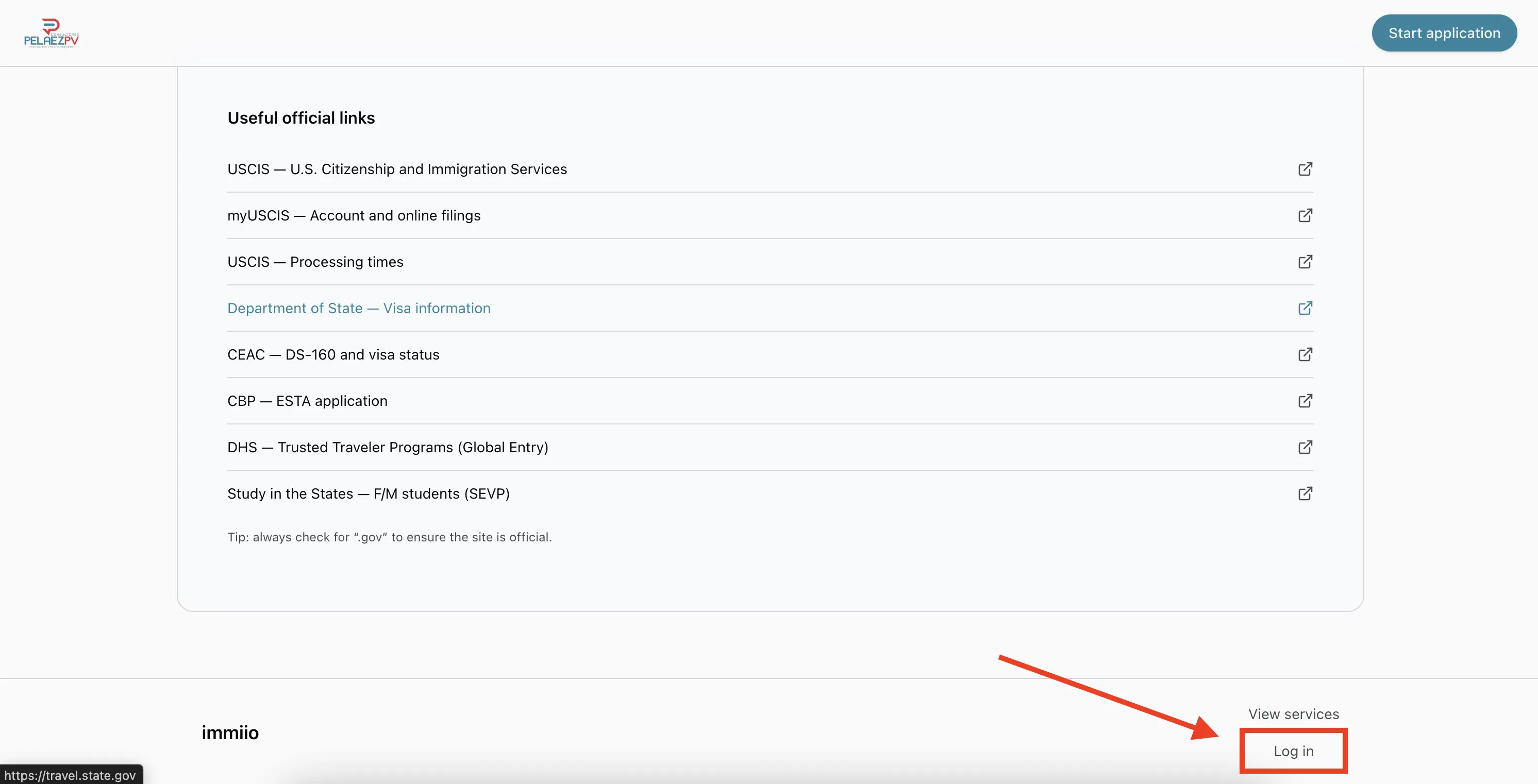1538x784 pixels.
Task: Click the Start application button
Action: [x=1445, y=33]
